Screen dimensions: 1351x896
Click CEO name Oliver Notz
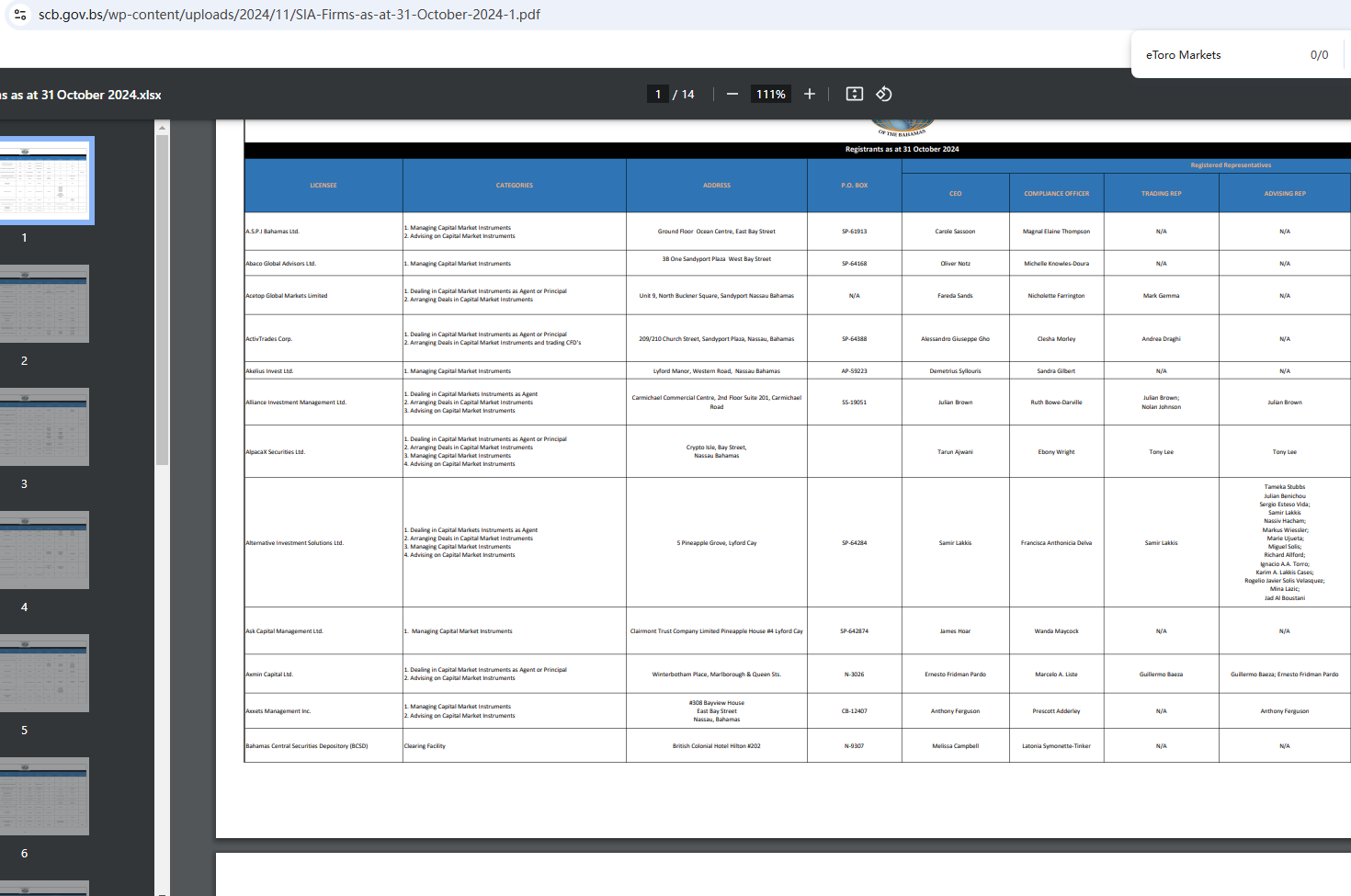pyautogui.click(x=955, y=264)
